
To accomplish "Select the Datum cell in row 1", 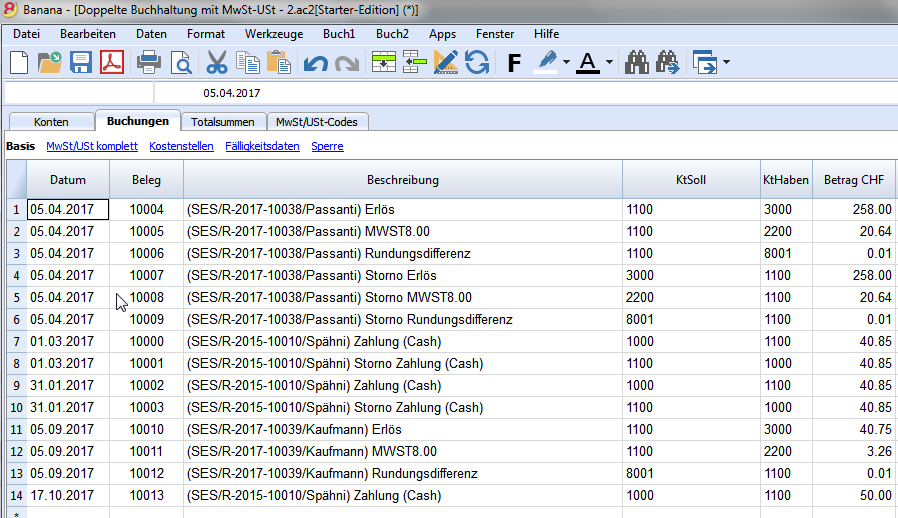I will pyautogui.click(x=68, y=209).
